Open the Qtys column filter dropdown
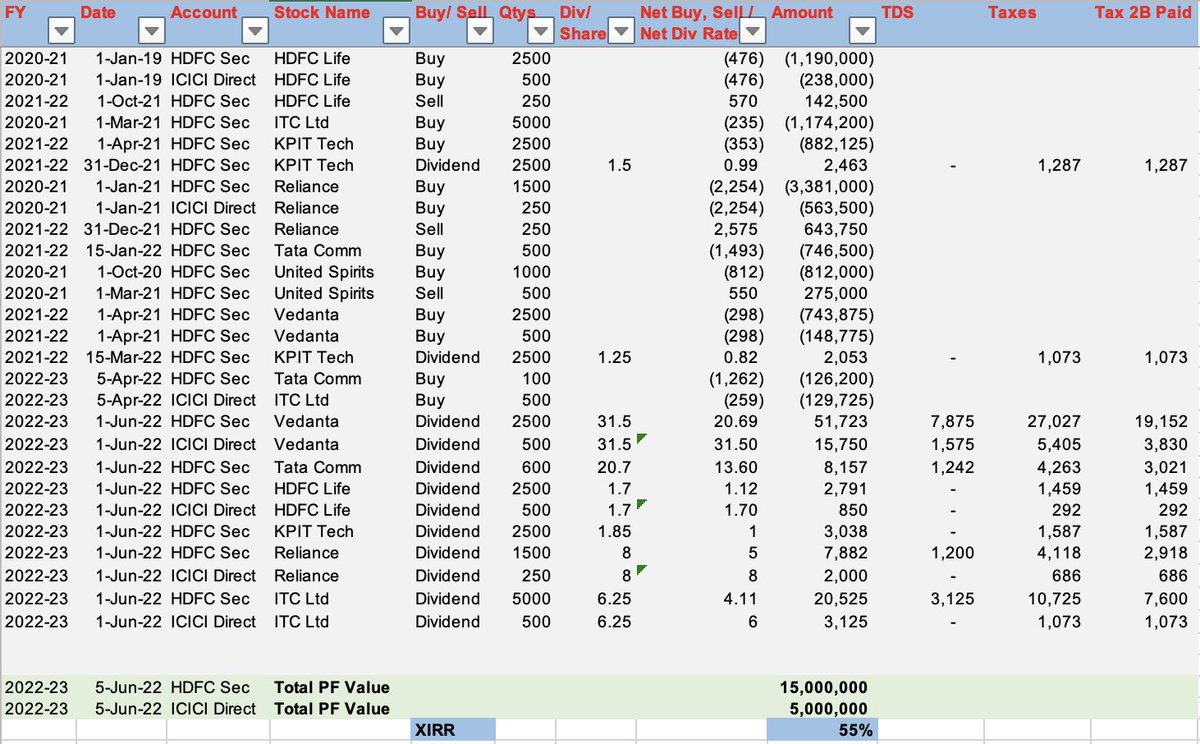 [541, 32]
